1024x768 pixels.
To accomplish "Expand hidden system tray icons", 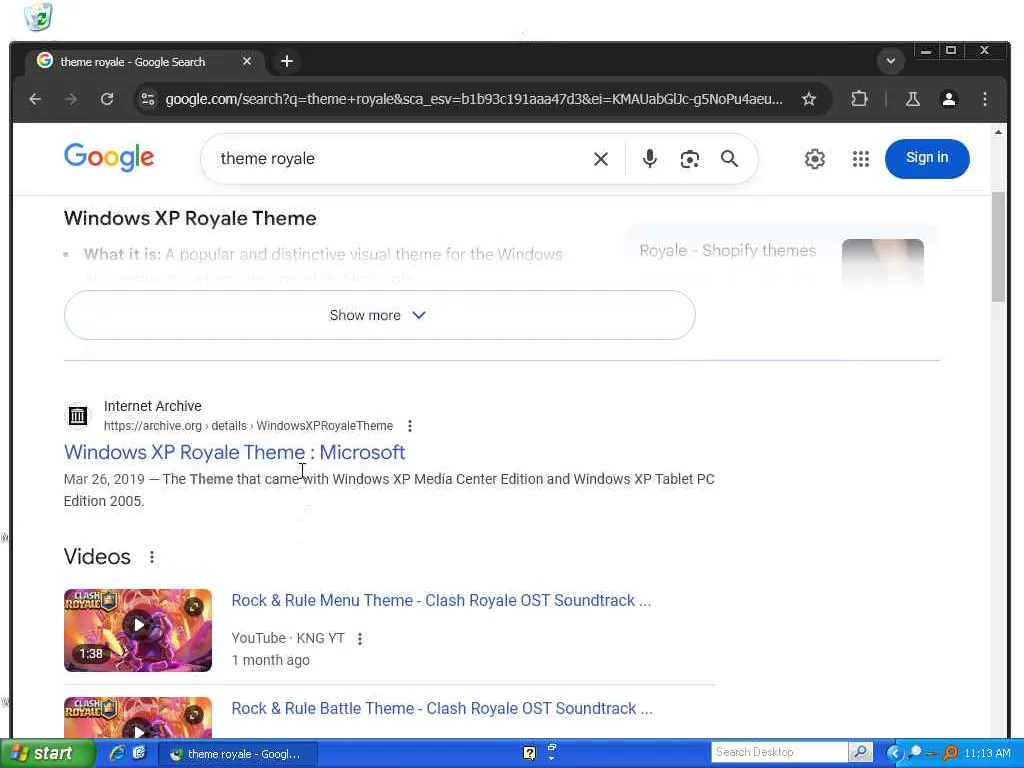I will [894, 753].
